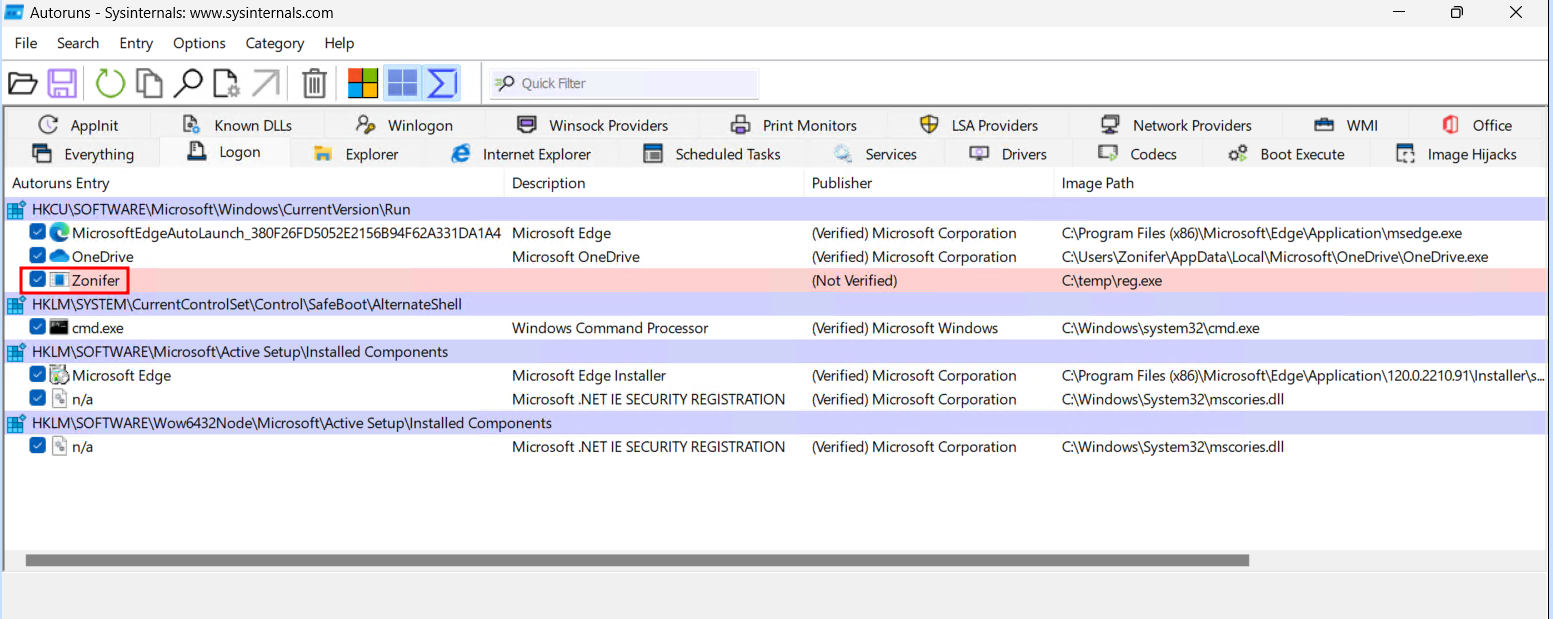The height and width of the screenshot is (619, 1553).
Task: Open Winlogon tab via its key icon
Action: click(x=366, y=125)
